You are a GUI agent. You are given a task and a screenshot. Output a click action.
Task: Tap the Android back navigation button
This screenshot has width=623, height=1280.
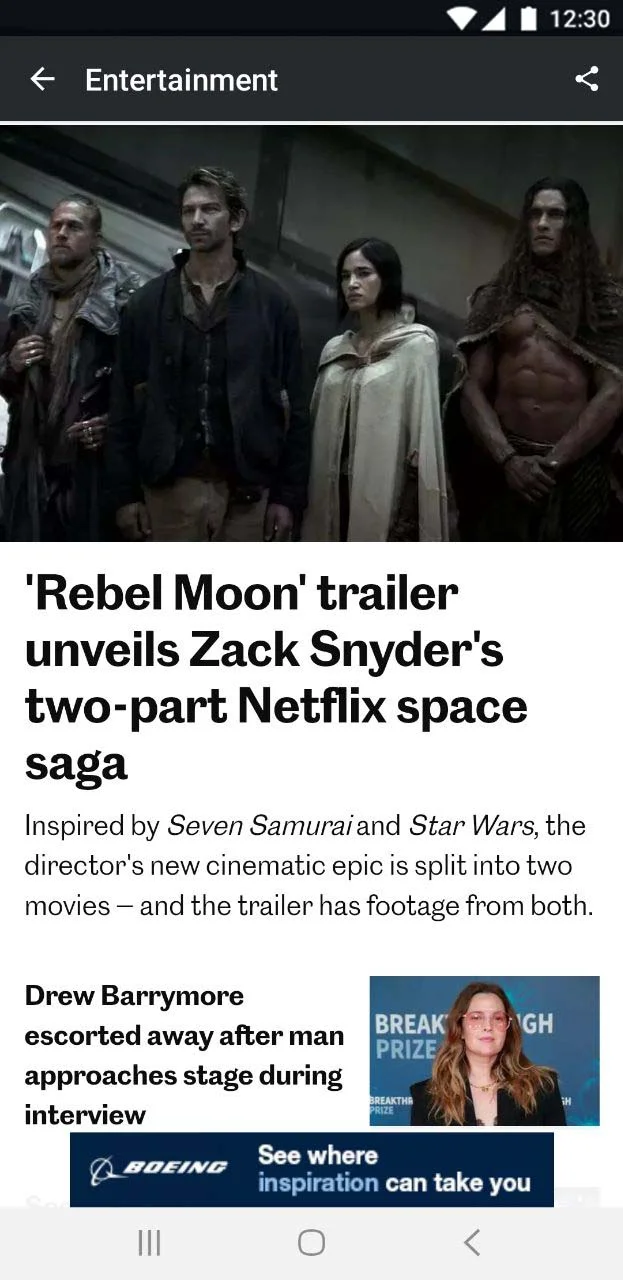pos(472,1242)
